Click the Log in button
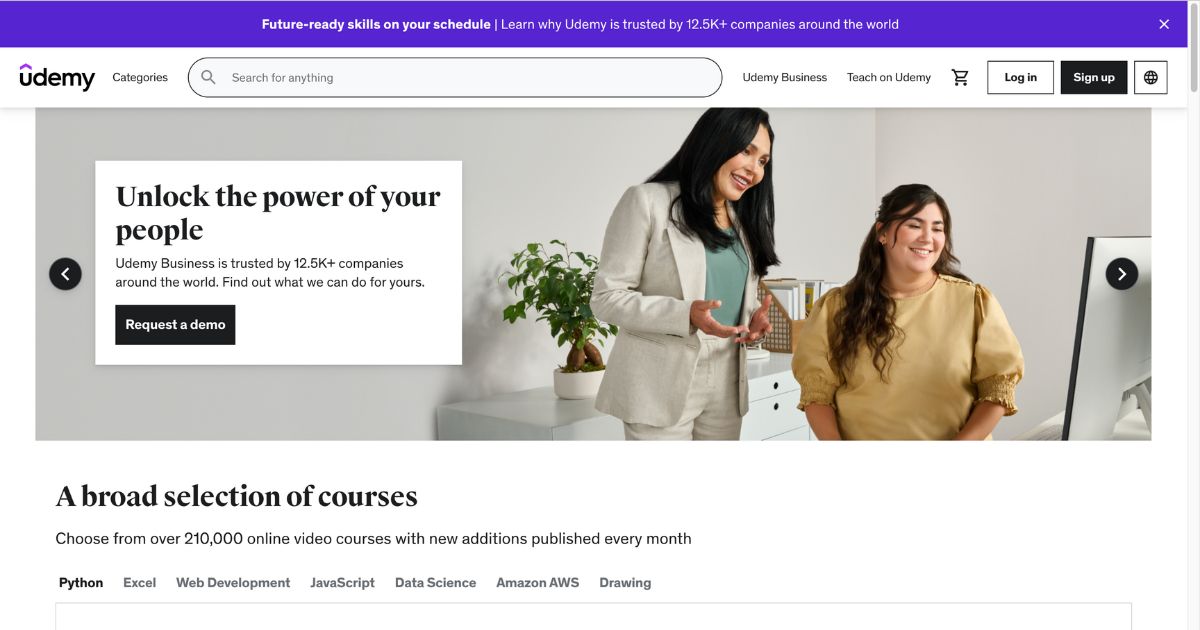This screenshot has width=1200, height=630. [1020, 77]
